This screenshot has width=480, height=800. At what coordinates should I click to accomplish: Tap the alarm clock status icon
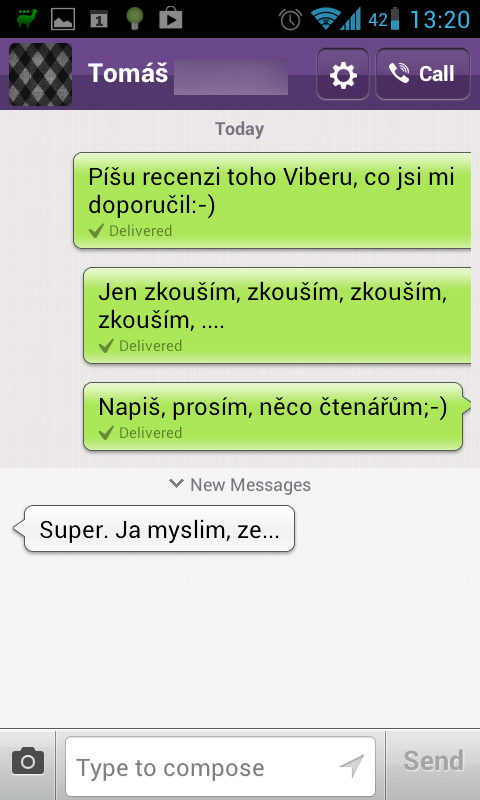[x=290, y=19]
